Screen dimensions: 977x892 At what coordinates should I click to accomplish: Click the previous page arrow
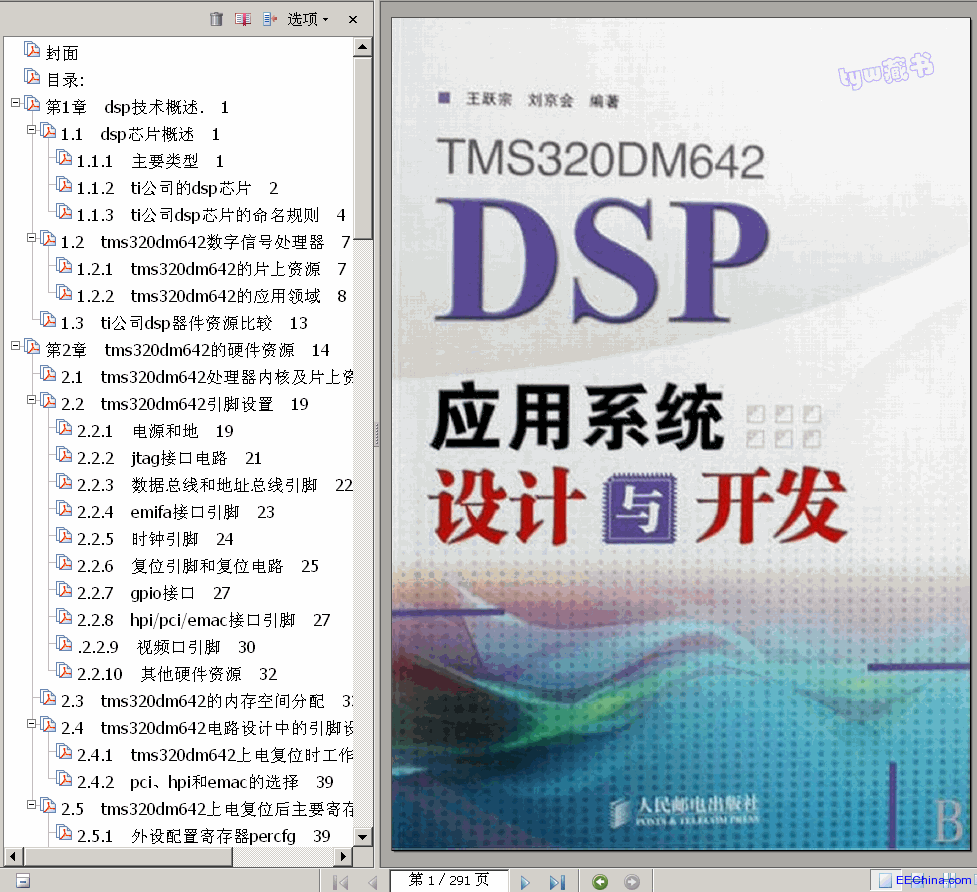373,881
